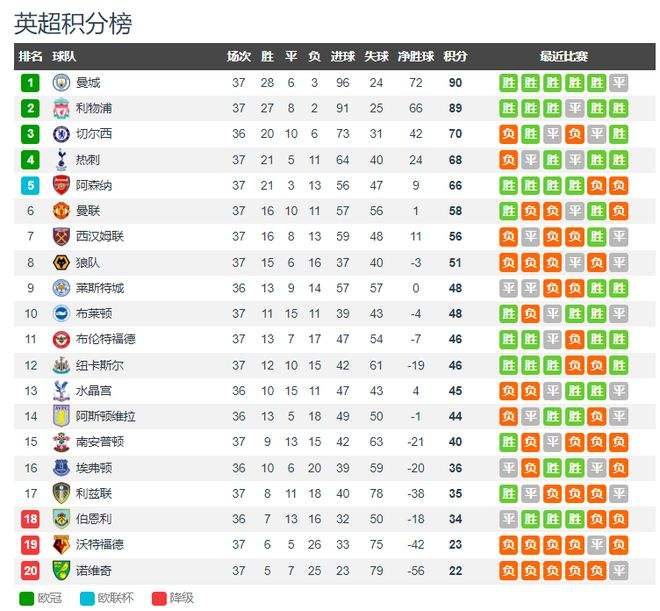This screenshot has width=660, height=611.
Task: Click the Manchester City club crest
Action: click(x=61, y=82)
